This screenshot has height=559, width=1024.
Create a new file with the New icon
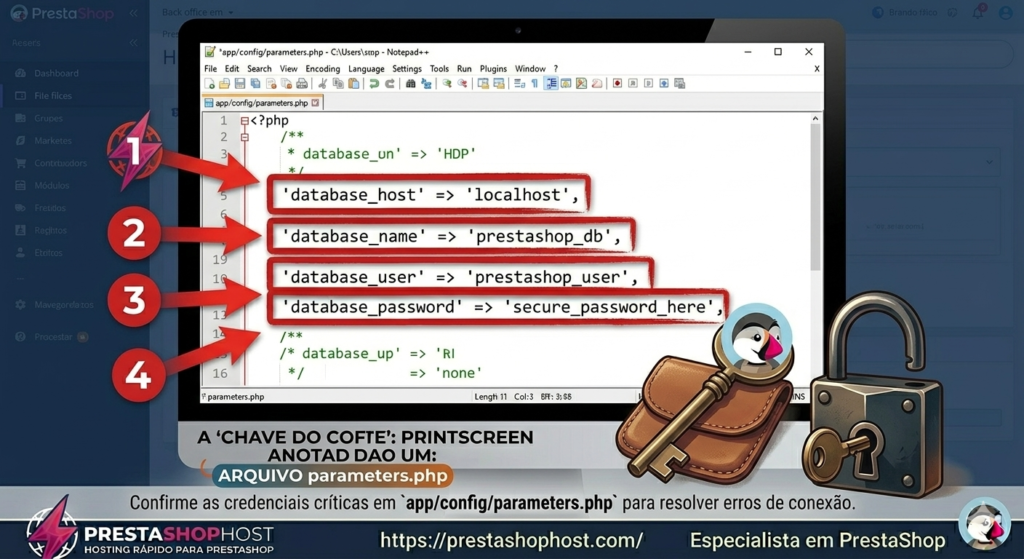pos(209,84)
